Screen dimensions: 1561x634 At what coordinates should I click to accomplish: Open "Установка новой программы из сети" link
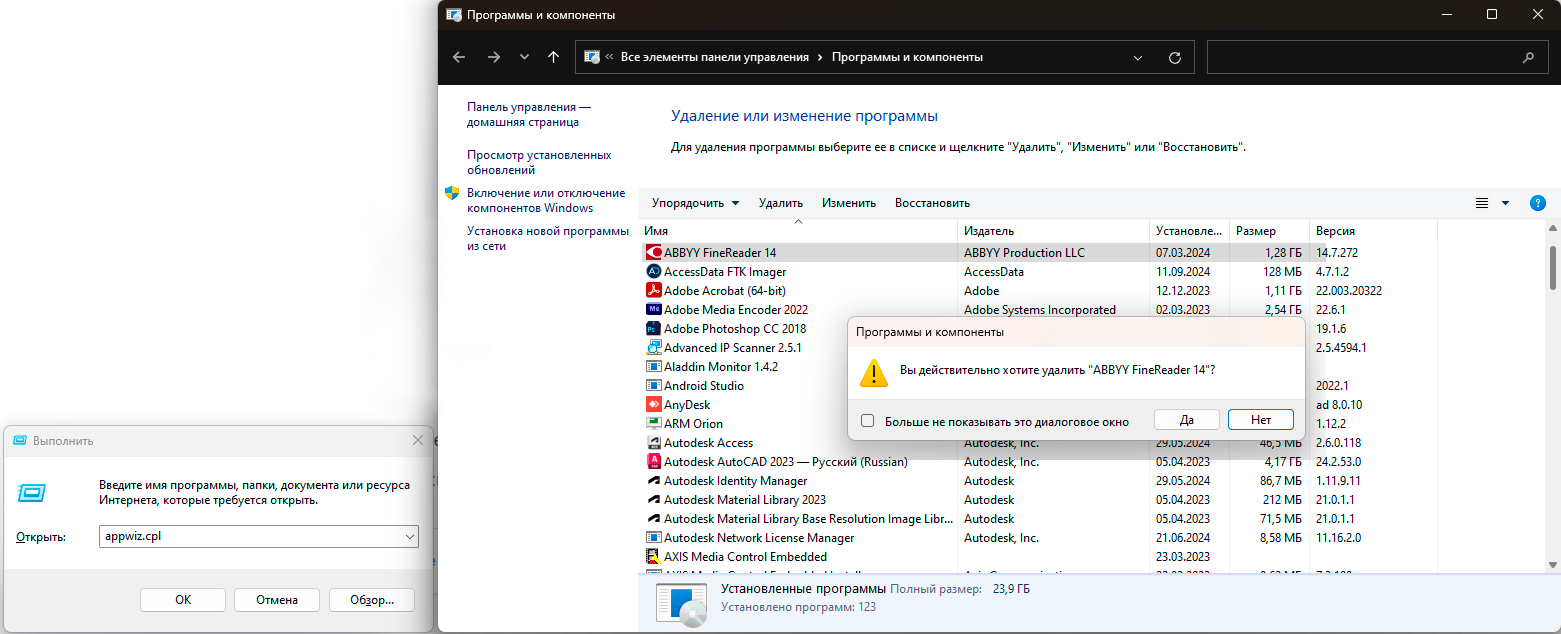[x=548, y=238]
